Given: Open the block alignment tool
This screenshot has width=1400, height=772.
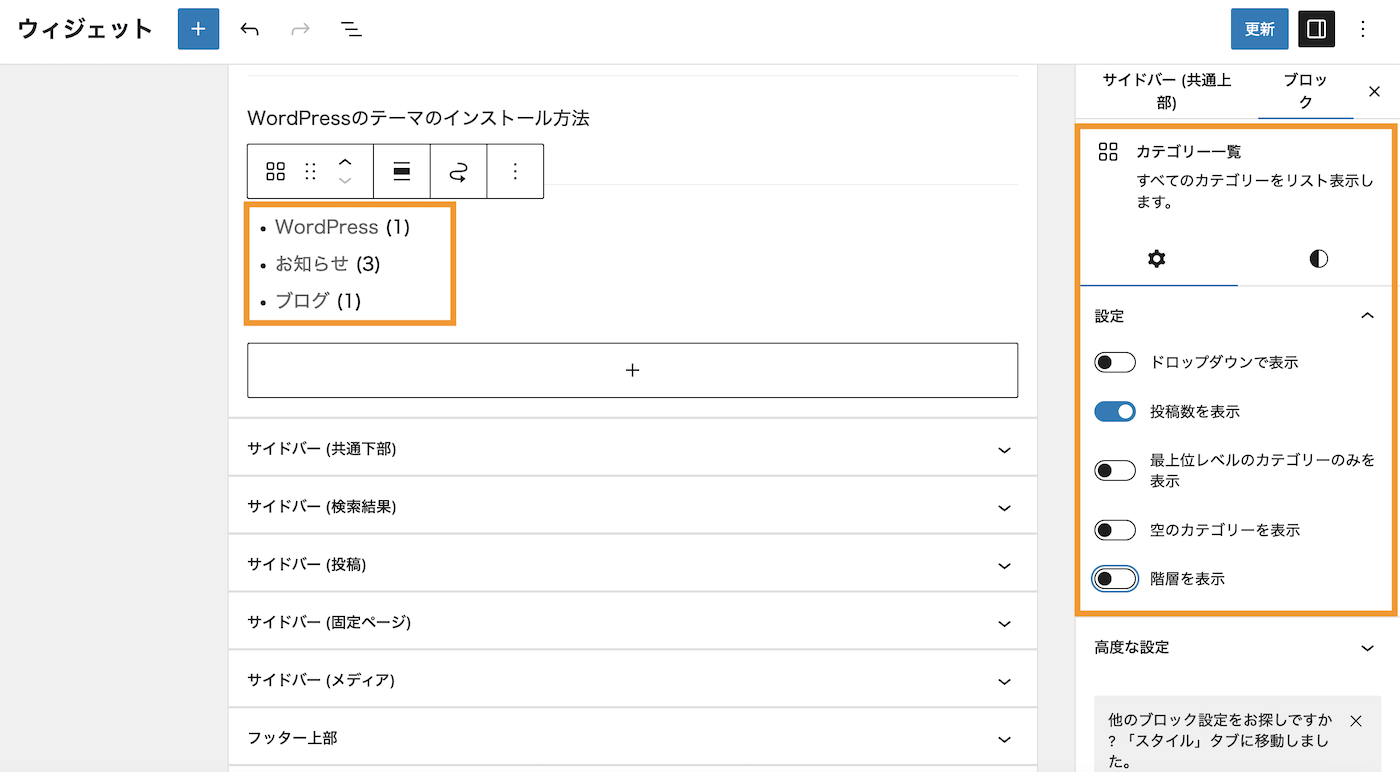Looking at the screenshot, I should click(x=402, y=171).
